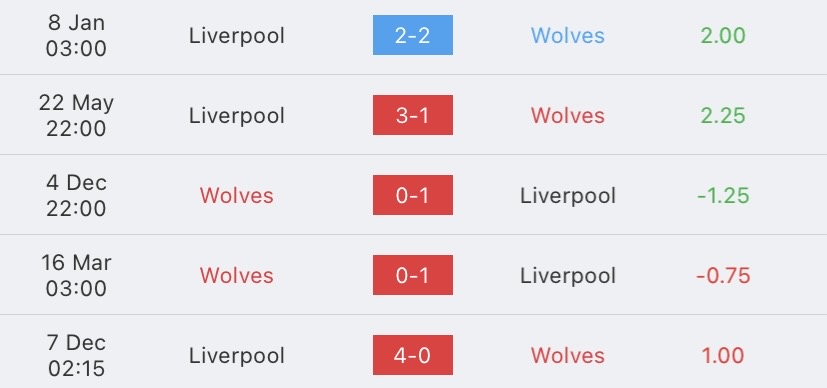Open the 3-1 score box
Screen dimensions: 827x388
tap(412, 115)
